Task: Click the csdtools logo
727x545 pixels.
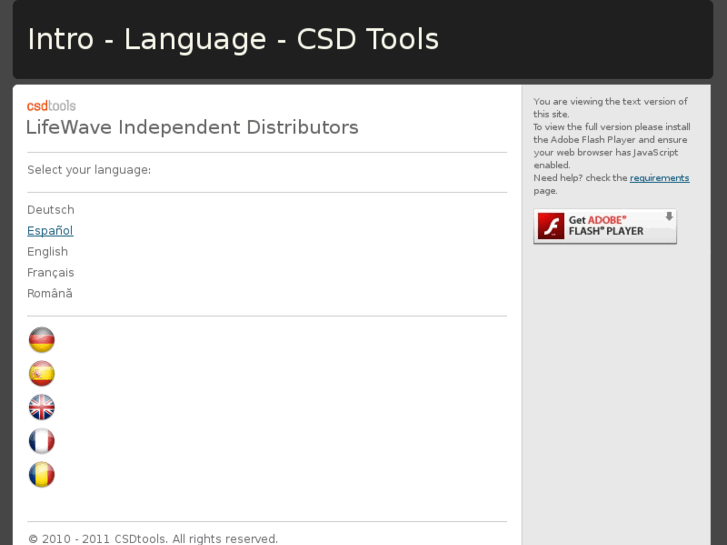Action: (51, 106)
